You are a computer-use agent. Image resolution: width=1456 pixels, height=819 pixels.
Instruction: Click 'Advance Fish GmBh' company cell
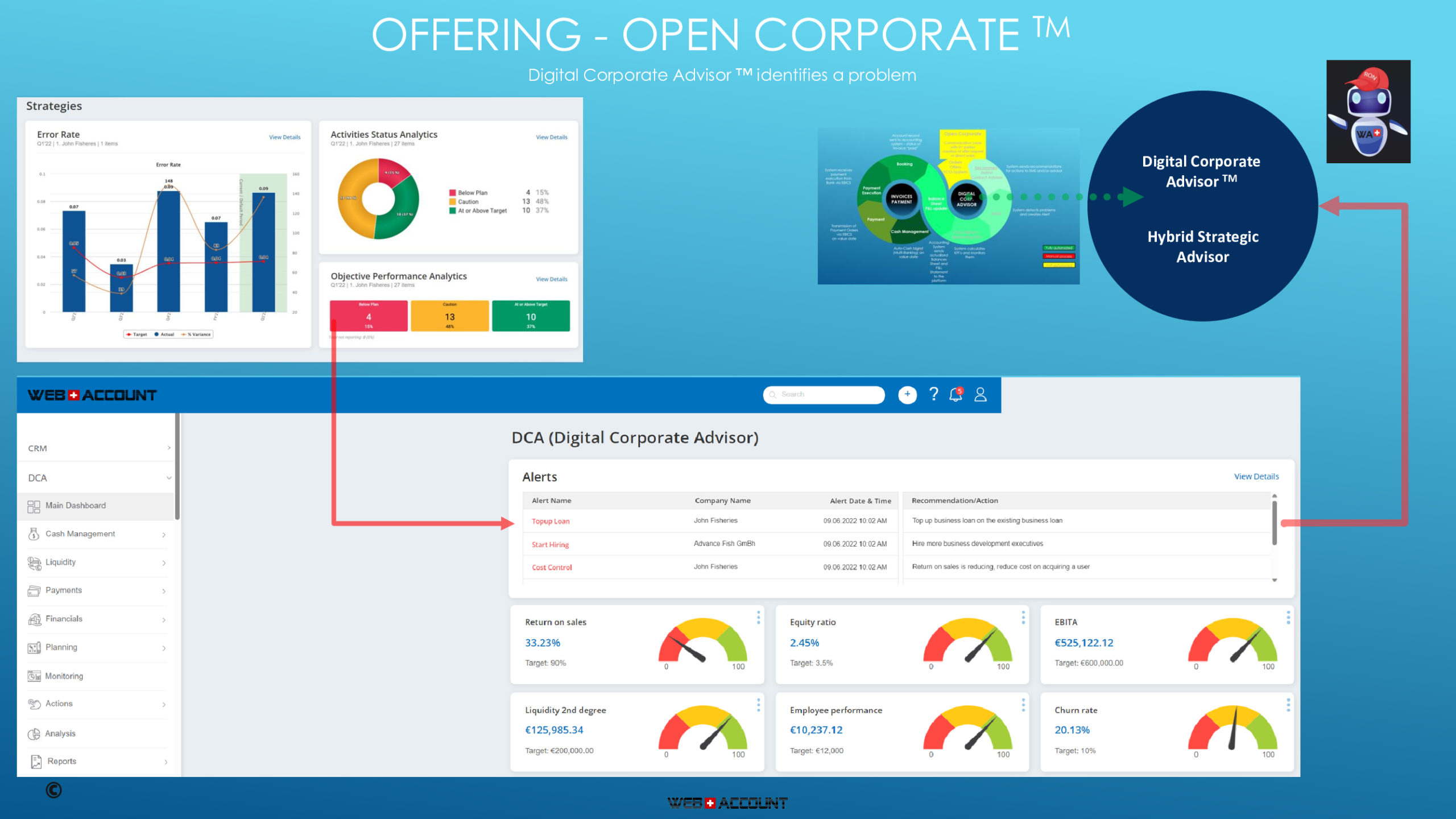click(x=724, y=544)
